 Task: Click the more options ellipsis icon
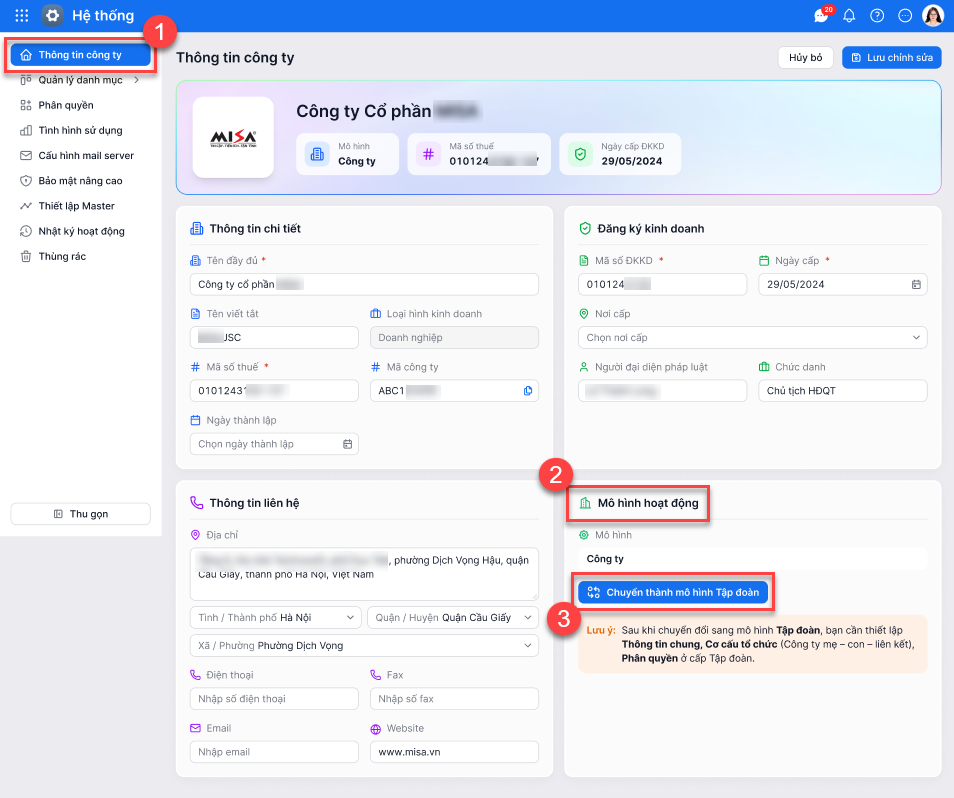905,16
